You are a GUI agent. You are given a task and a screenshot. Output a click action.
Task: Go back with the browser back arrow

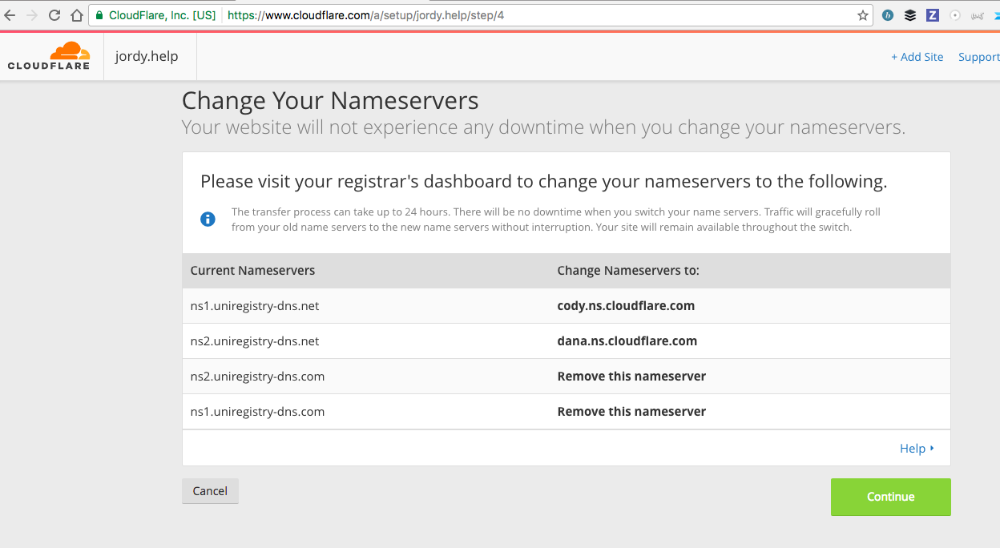pos(10,15)
